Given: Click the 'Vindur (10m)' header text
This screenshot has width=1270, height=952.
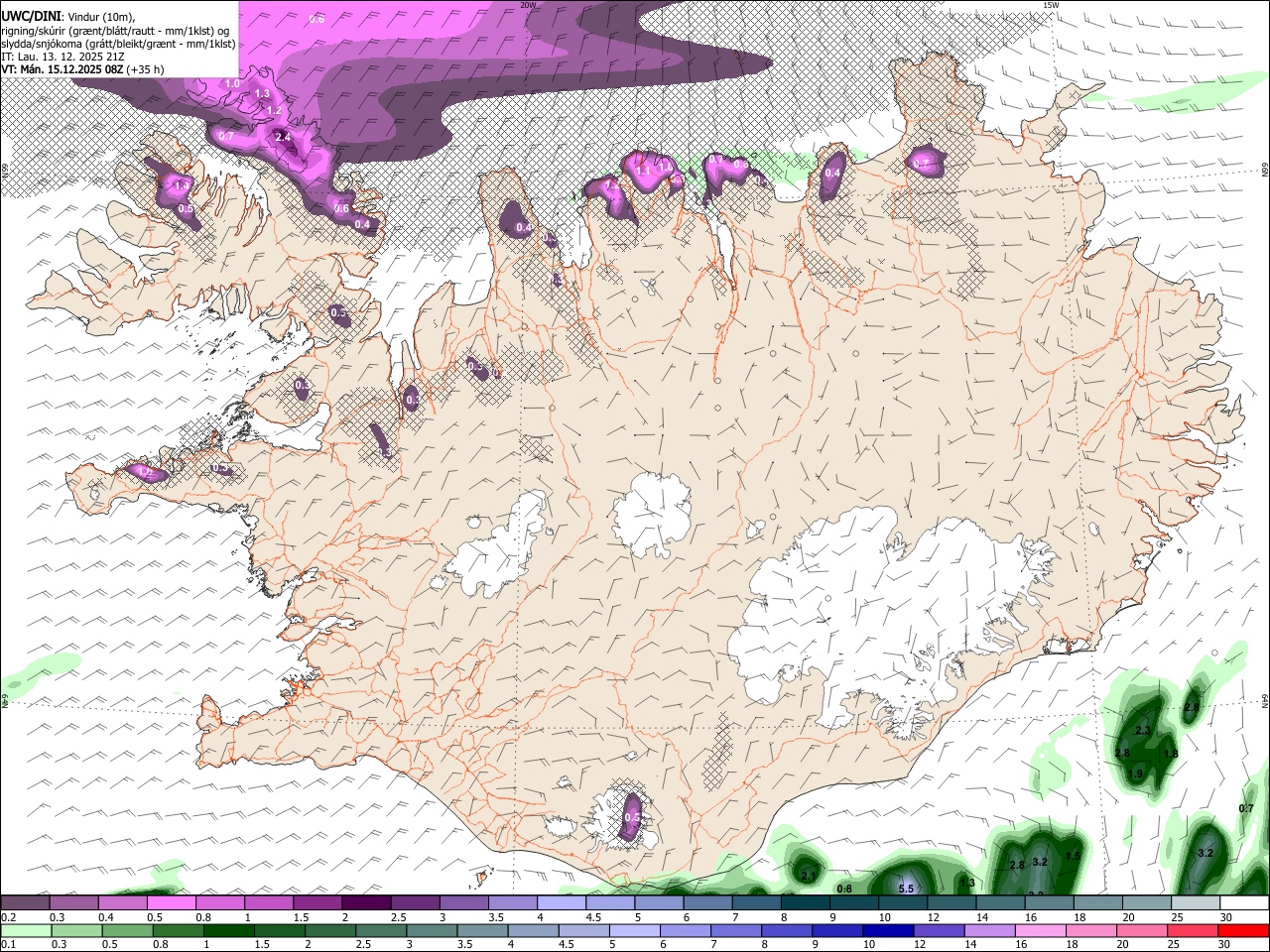Looking at the screenshot, I should click(101, 17).
